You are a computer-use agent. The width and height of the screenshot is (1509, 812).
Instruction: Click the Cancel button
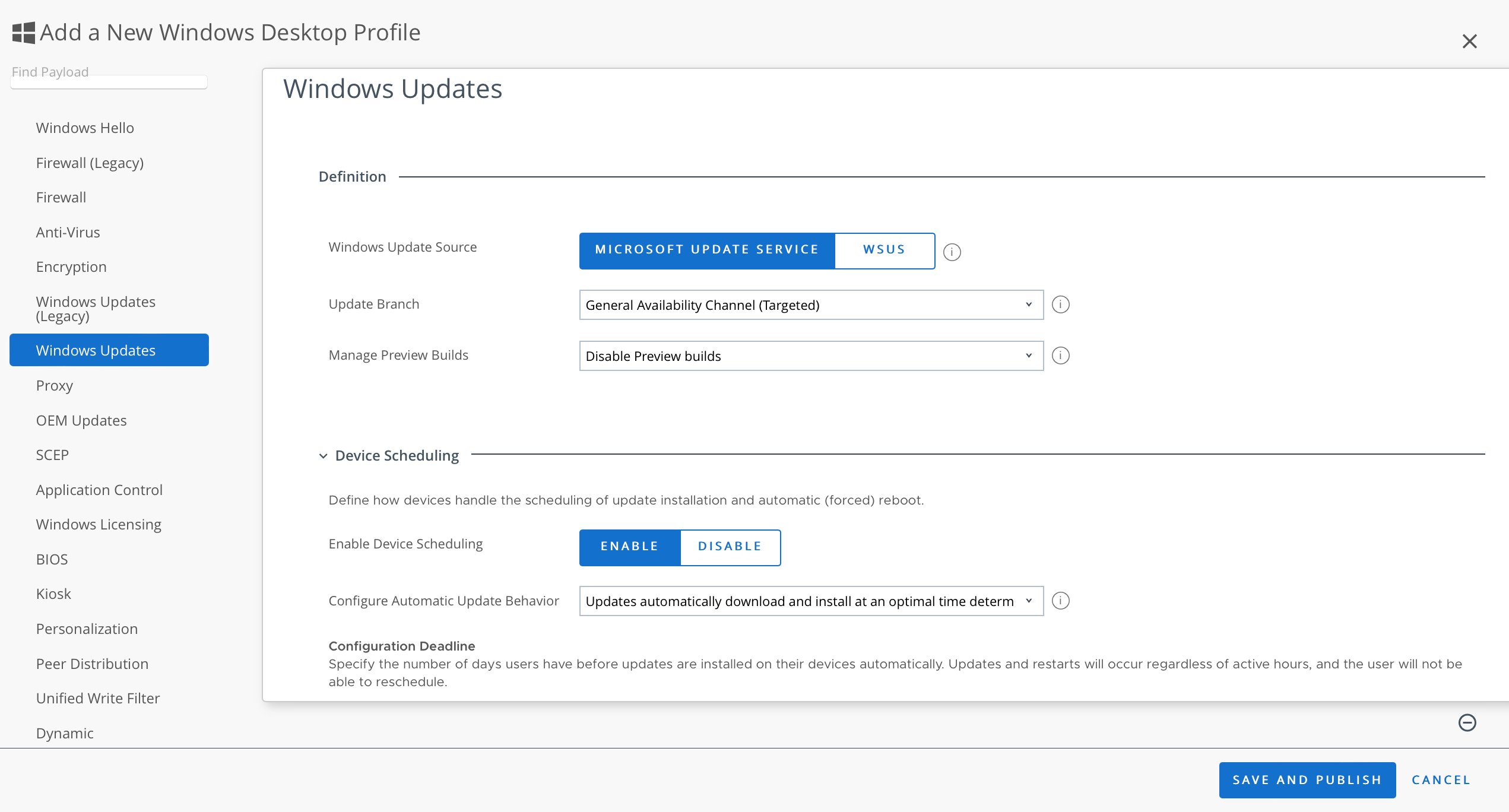(1441, 780)
